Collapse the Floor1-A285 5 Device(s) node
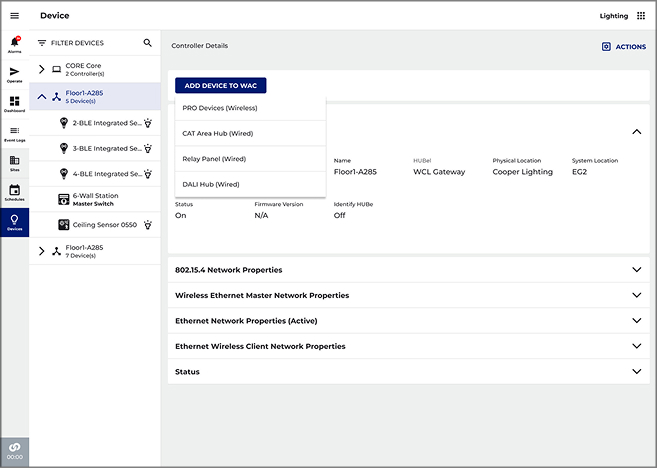 (41, 97)
